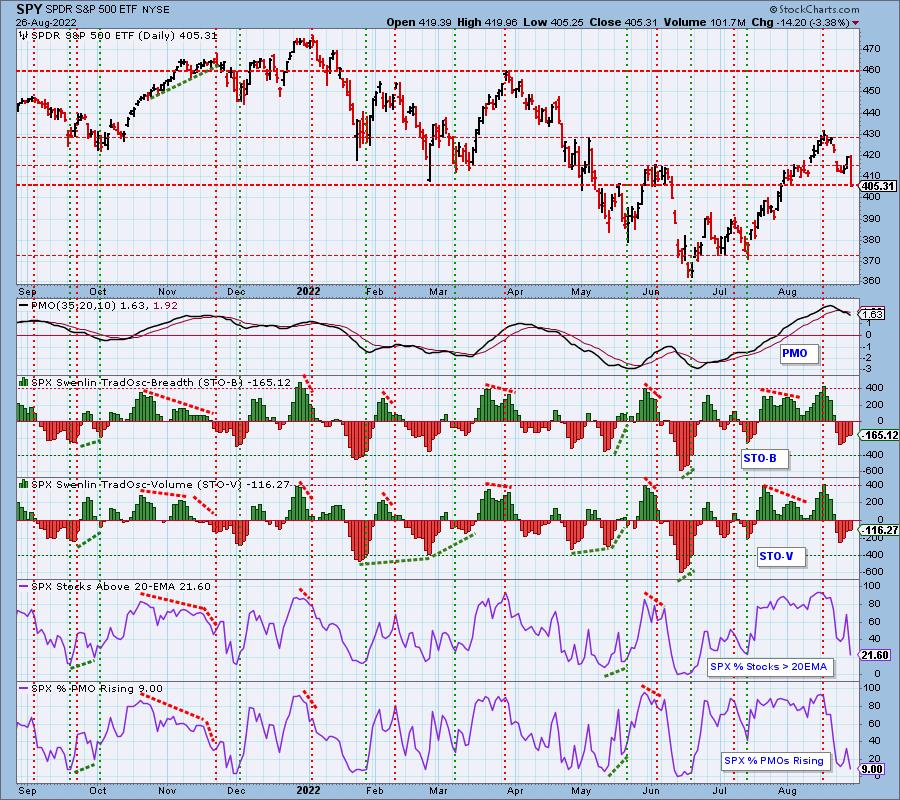Click the 2022 label on price-panel axis
Screen dimensions: 900x800
[308, 291]
